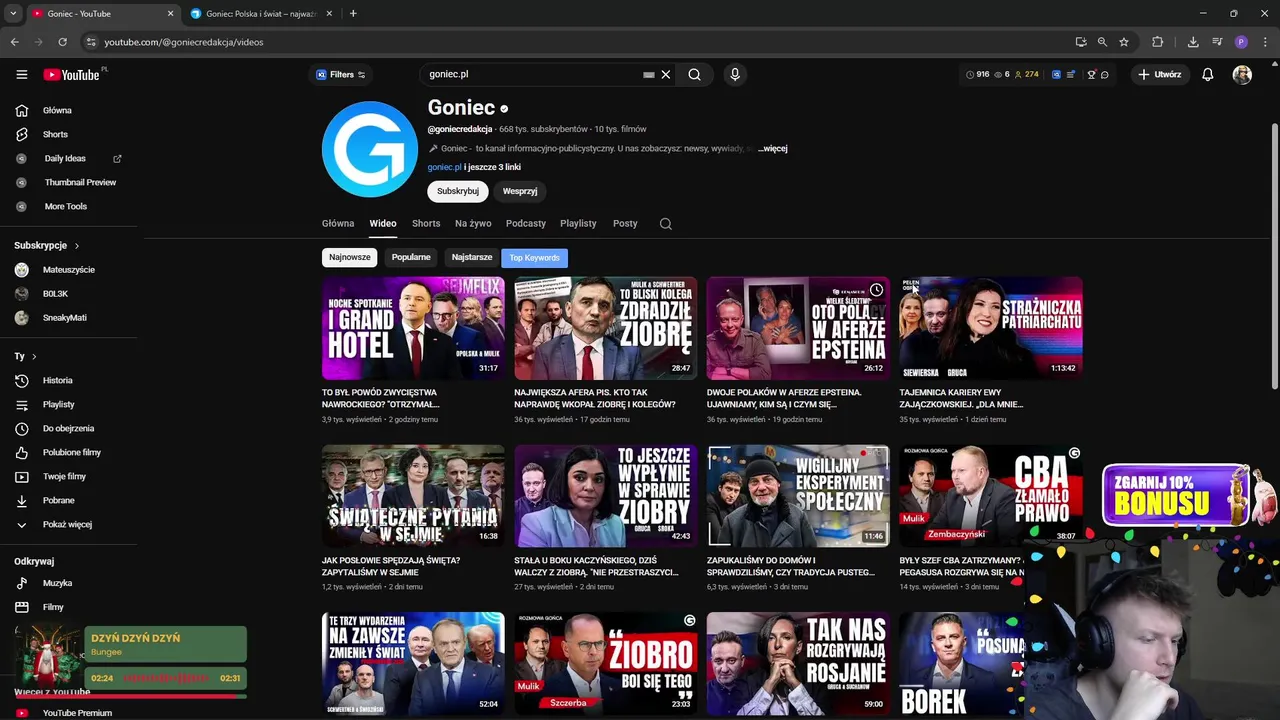Open notifications bell

(1208, 74)
